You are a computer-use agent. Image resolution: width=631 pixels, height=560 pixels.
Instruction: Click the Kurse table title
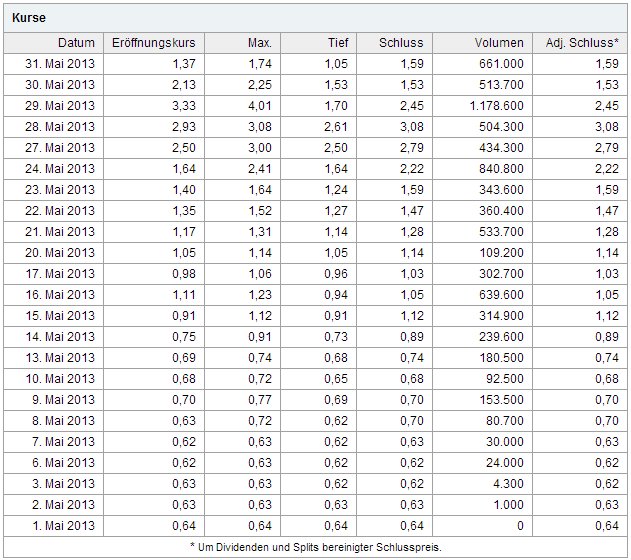pos(29,18)
